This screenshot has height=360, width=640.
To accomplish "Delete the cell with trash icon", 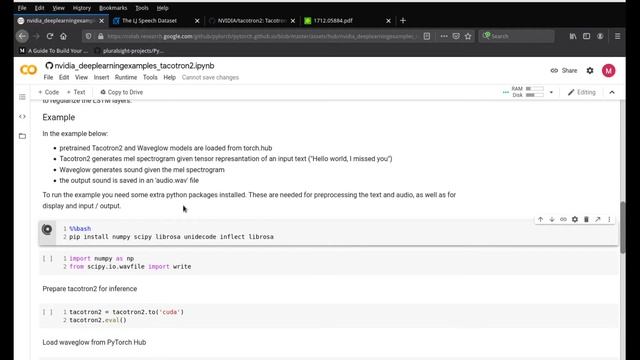I will click(586, 220).
